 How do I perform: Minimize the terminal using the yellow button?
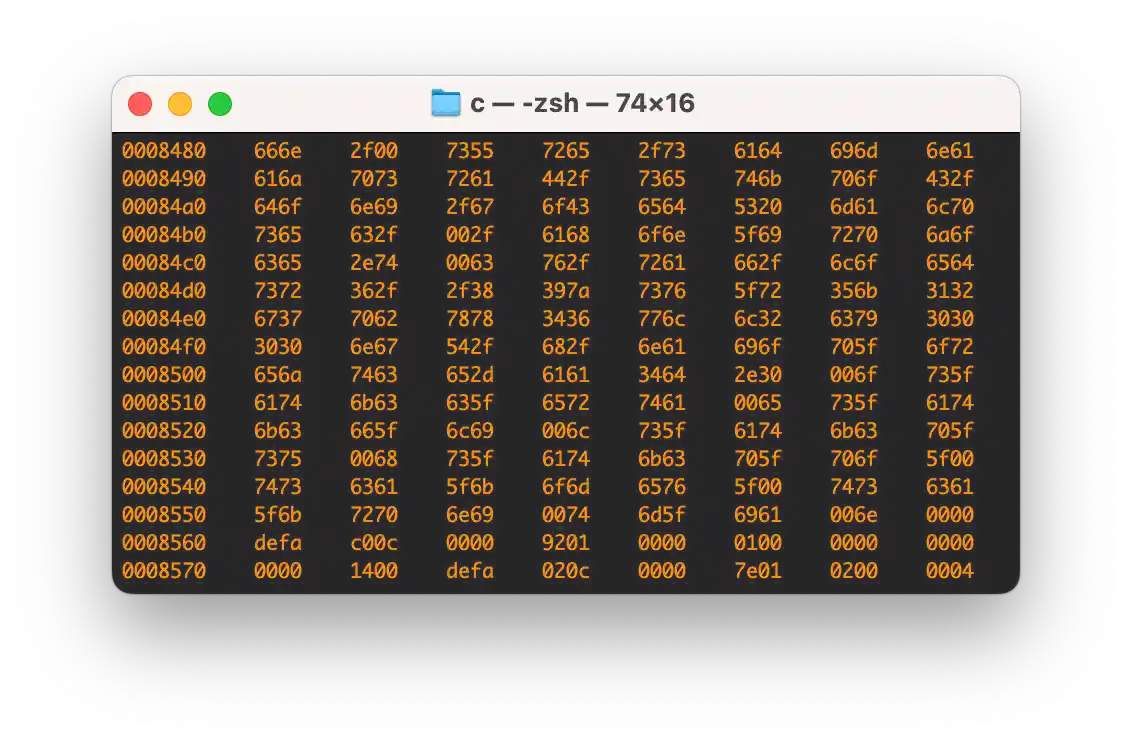(180, 103)
